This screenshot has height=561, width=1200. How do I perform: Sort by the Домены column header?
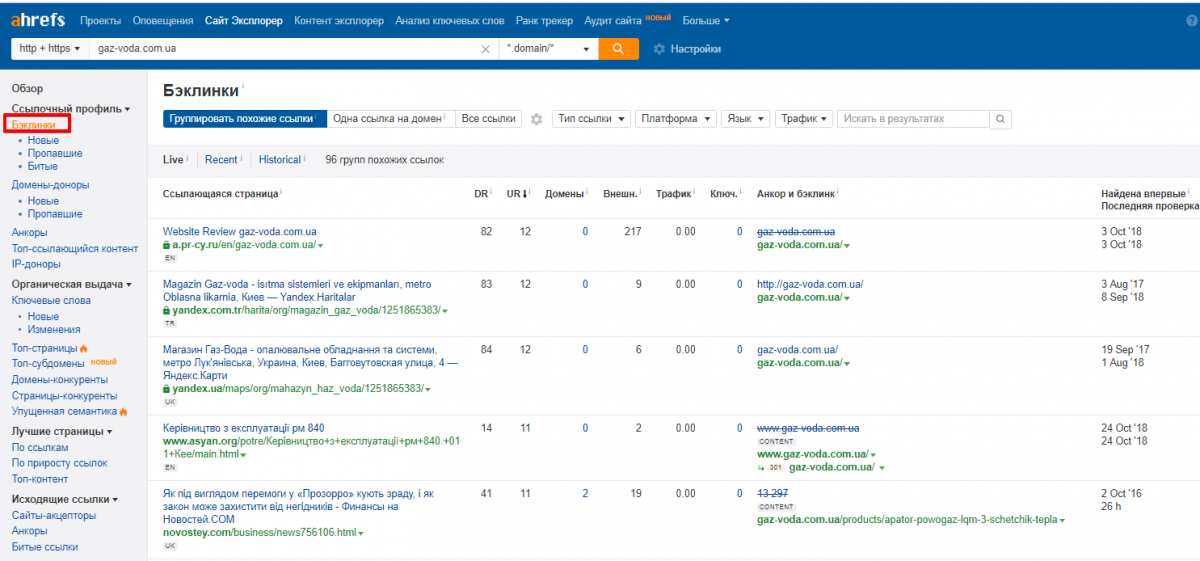pos(565,193)
